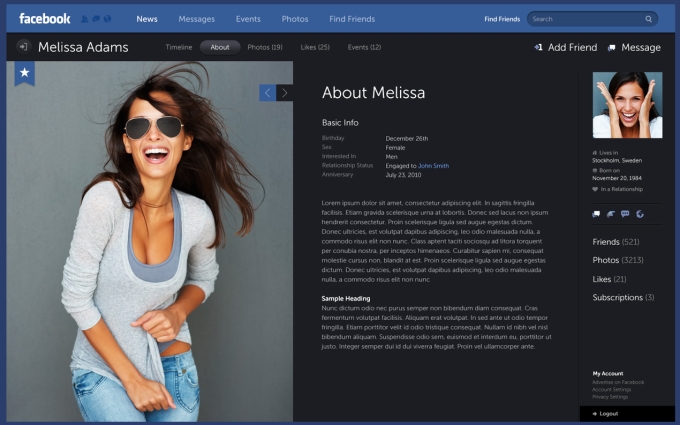This screenshot has width=680, height=425.
Task: Click the large cover photo of Melissa
Action: 150,241
